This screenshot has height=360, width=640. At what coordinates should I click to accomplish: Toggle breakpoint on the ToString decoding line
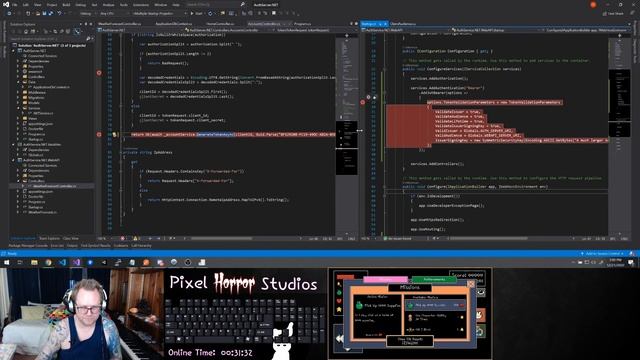99,73
